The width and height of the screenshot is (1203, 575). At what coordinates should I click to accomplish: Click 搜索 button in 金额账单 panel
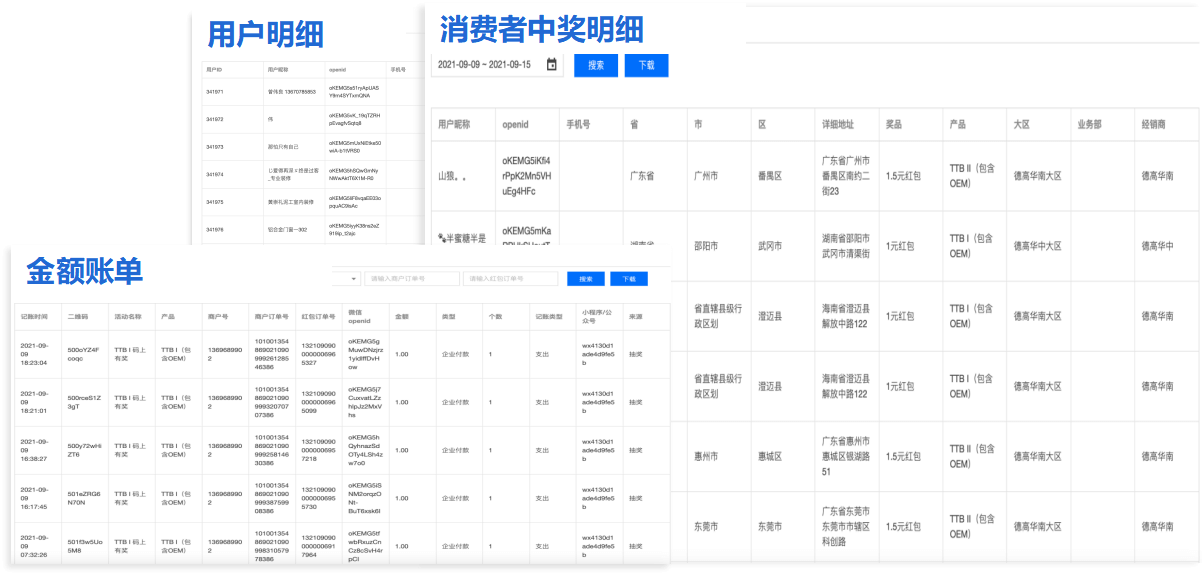(x=586, y=279)
